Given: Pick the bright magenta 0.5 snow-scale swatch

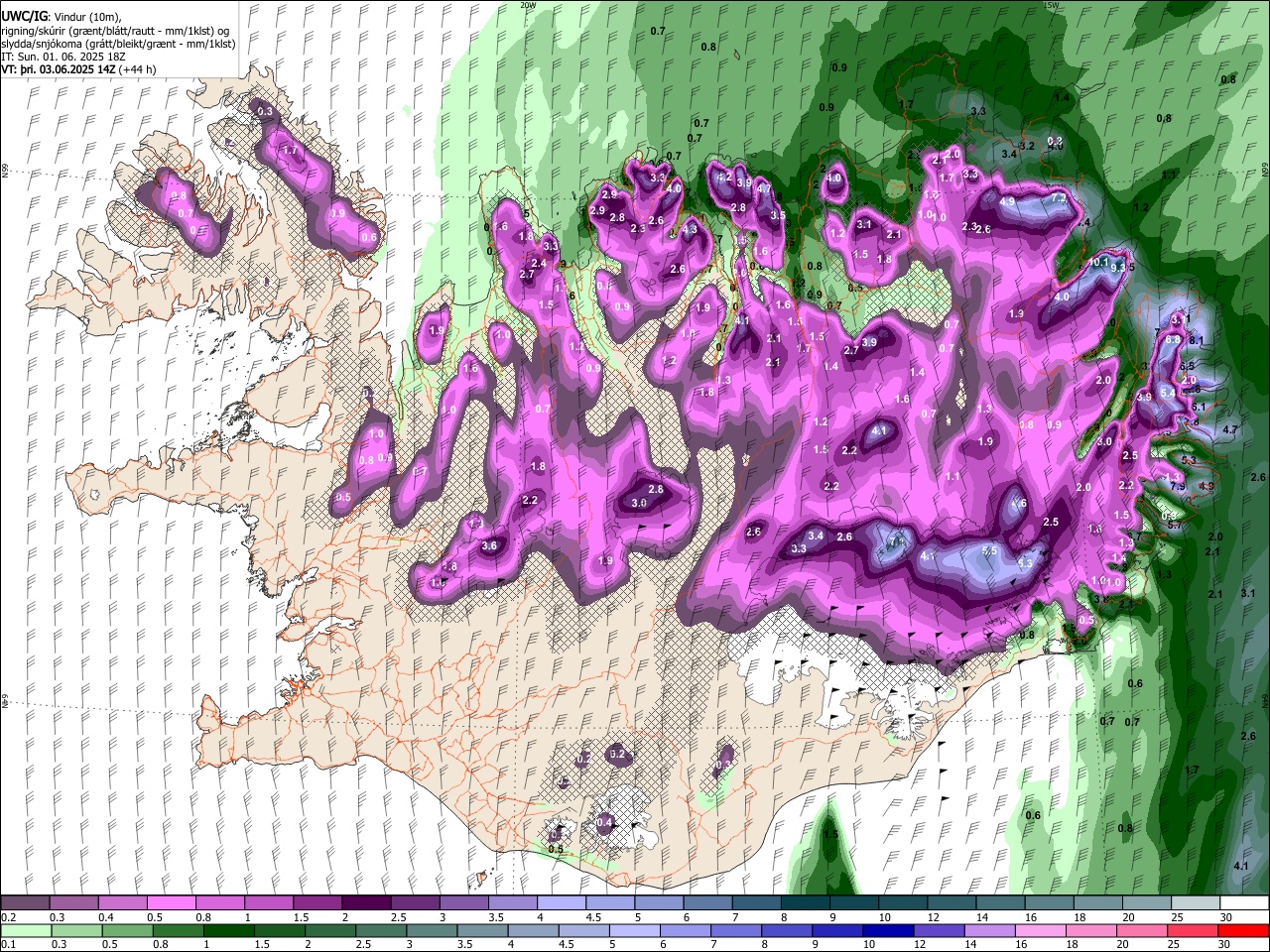Looking at the screenshot, I should click(x=171, y=903).
